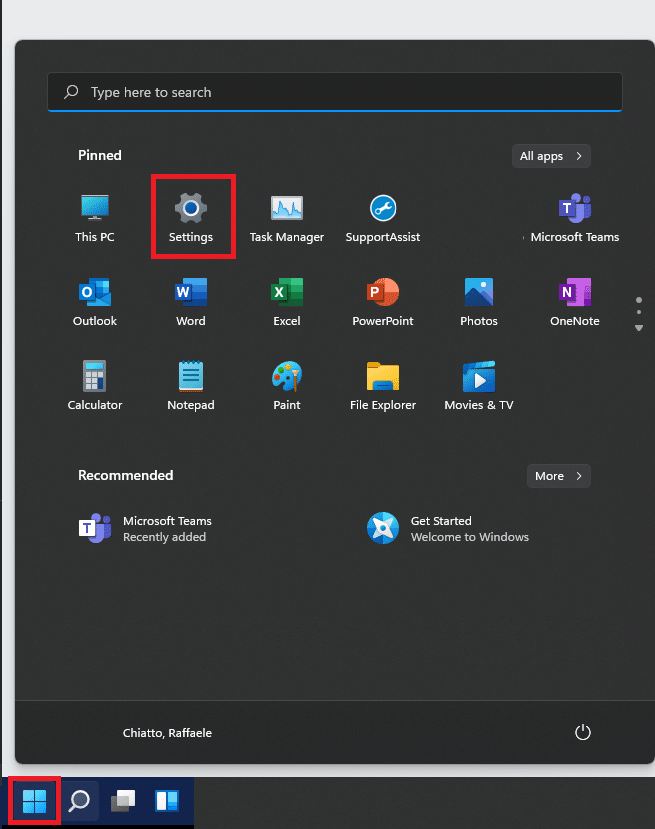This screenshot has height=829, width=655.
Task: Show All apps list
Action: click(551, 156)
